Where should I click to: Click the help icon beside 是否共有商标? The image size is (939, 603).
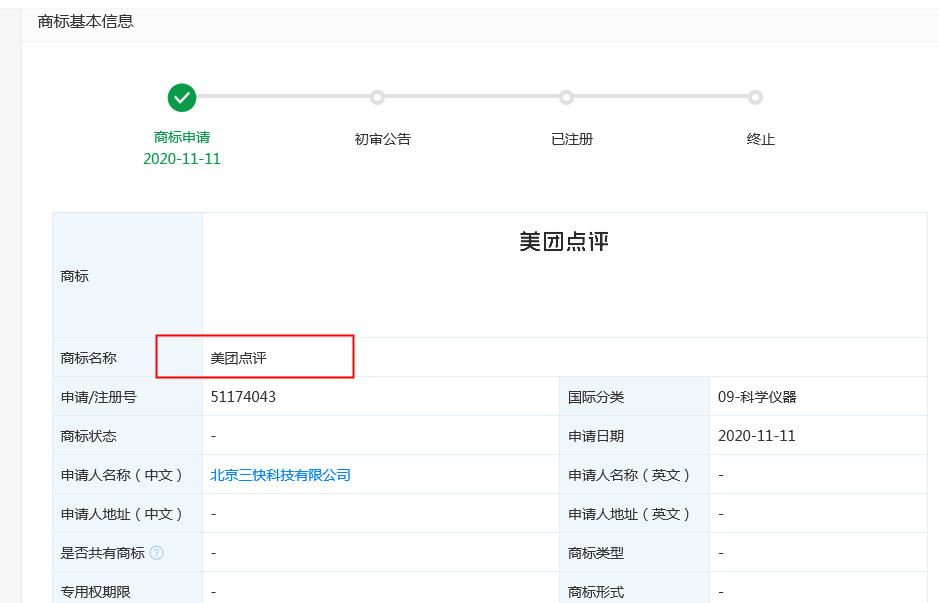coord(156,553)
